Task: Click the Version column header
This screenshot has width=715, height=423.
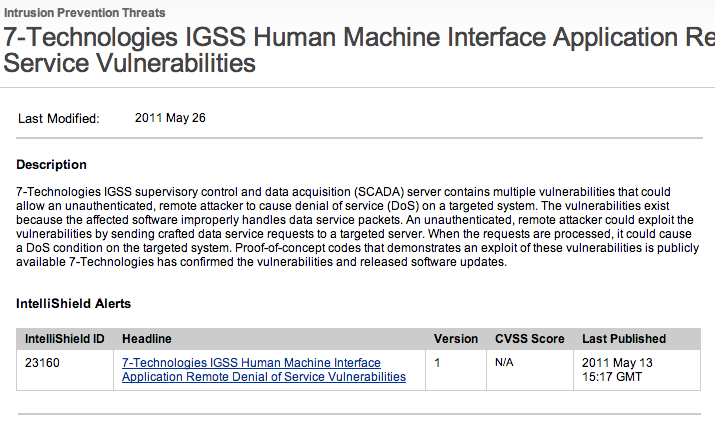Action: [x=455, y=339]
